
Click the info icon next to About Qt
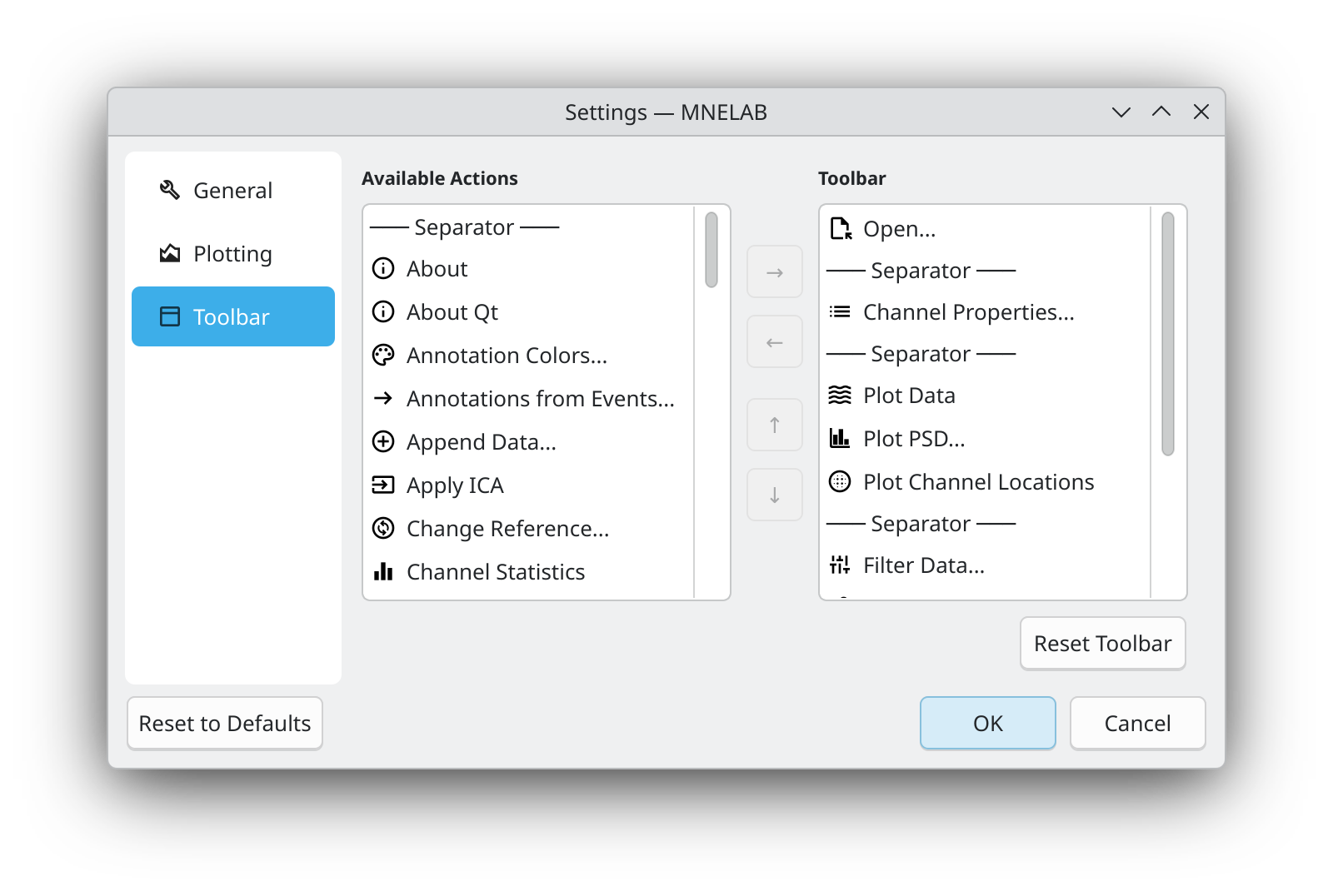click(383, 312)
